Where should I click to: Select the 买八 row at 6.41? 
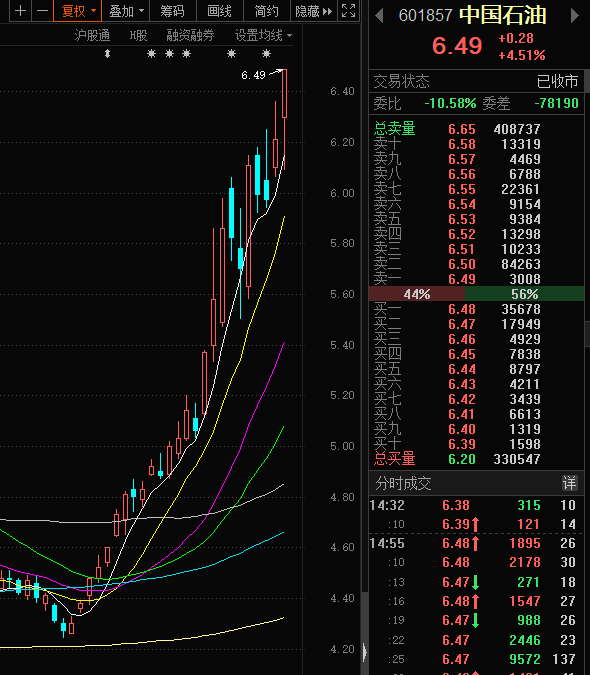click(476, 414)
